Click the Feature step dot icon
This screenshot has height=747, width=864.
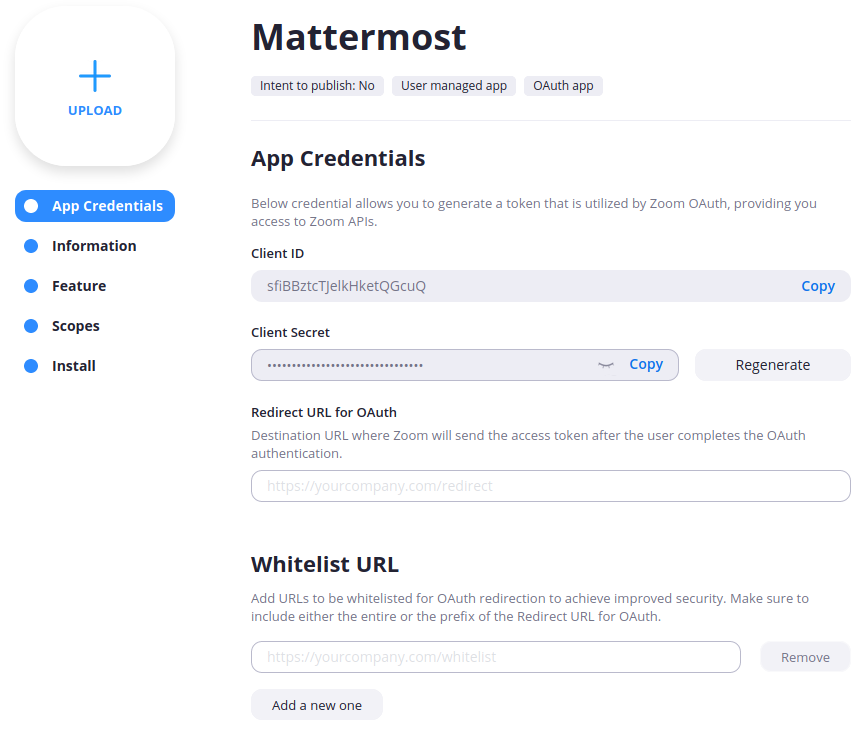pyautogui.click(x=31, y=286)
